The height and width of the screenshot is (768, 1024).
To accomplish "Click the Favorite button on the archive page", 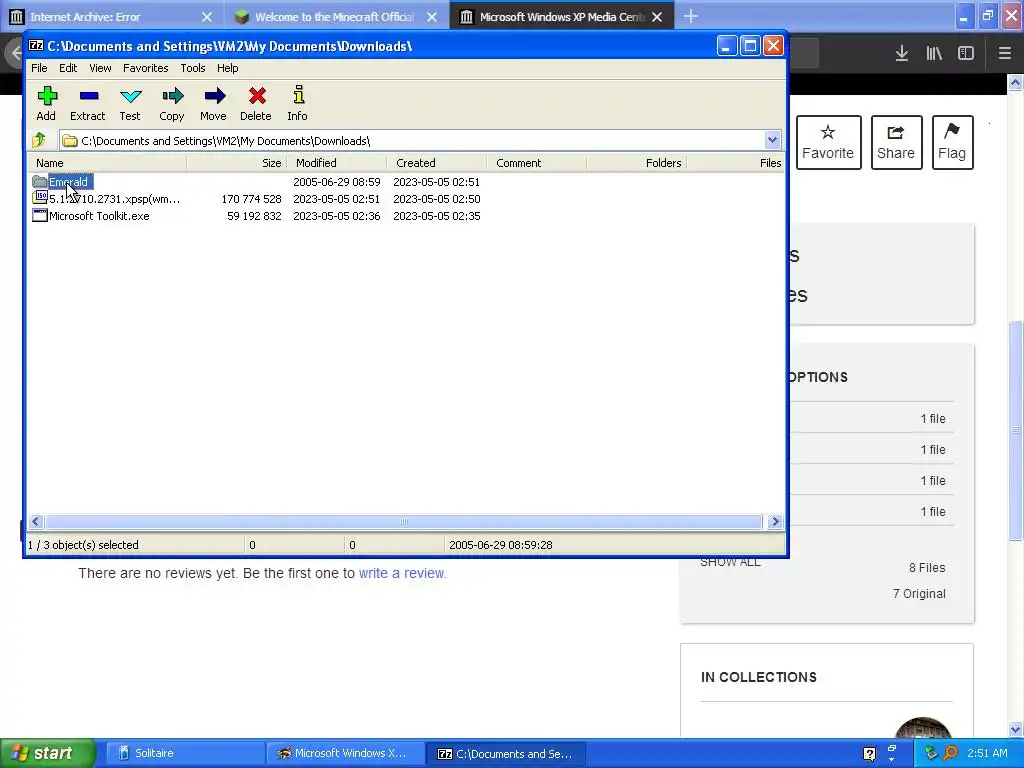I will tap(828, 142).
